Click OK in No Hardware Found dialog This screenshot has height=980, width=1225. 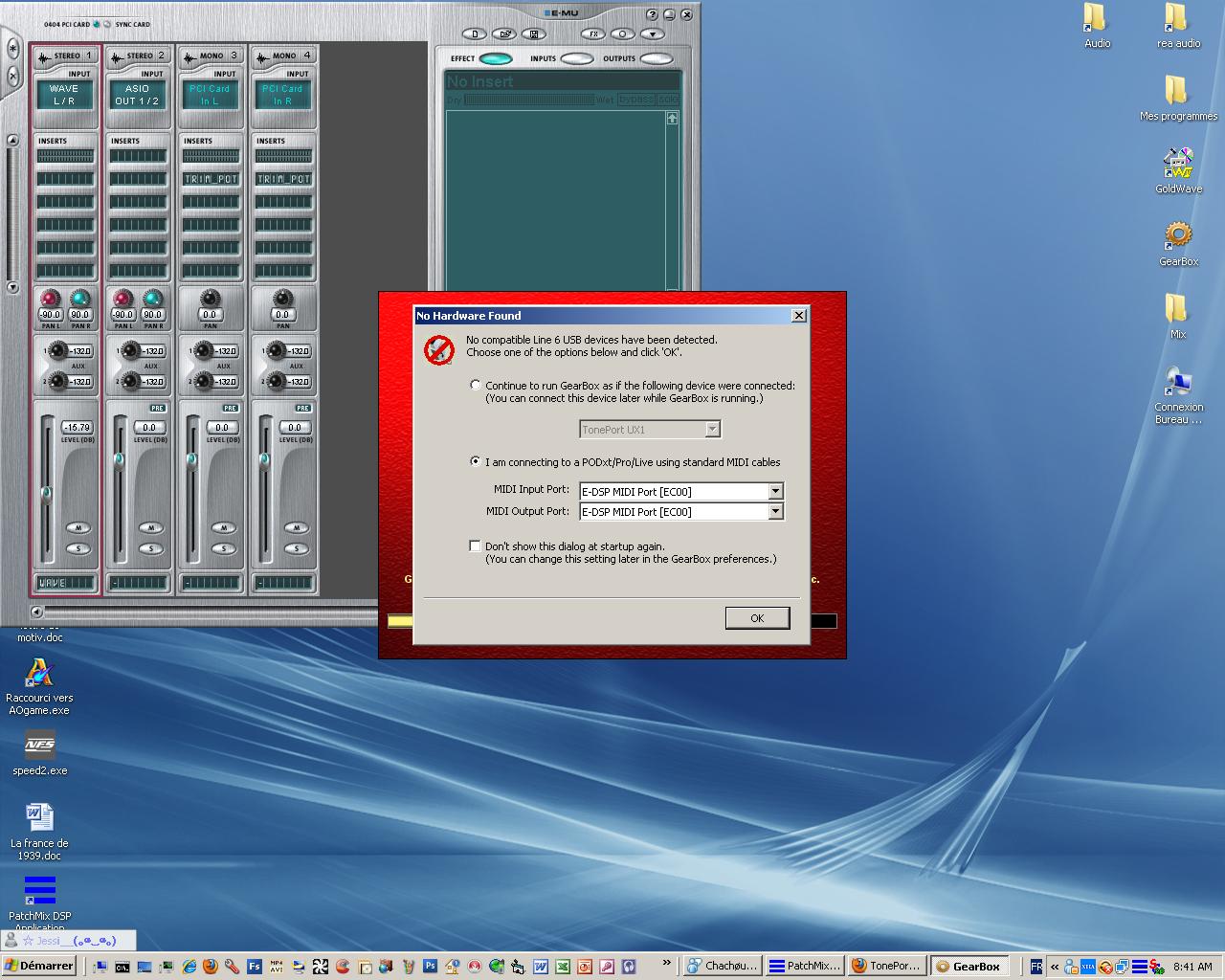pyautogui.click(x=757, y=617)
